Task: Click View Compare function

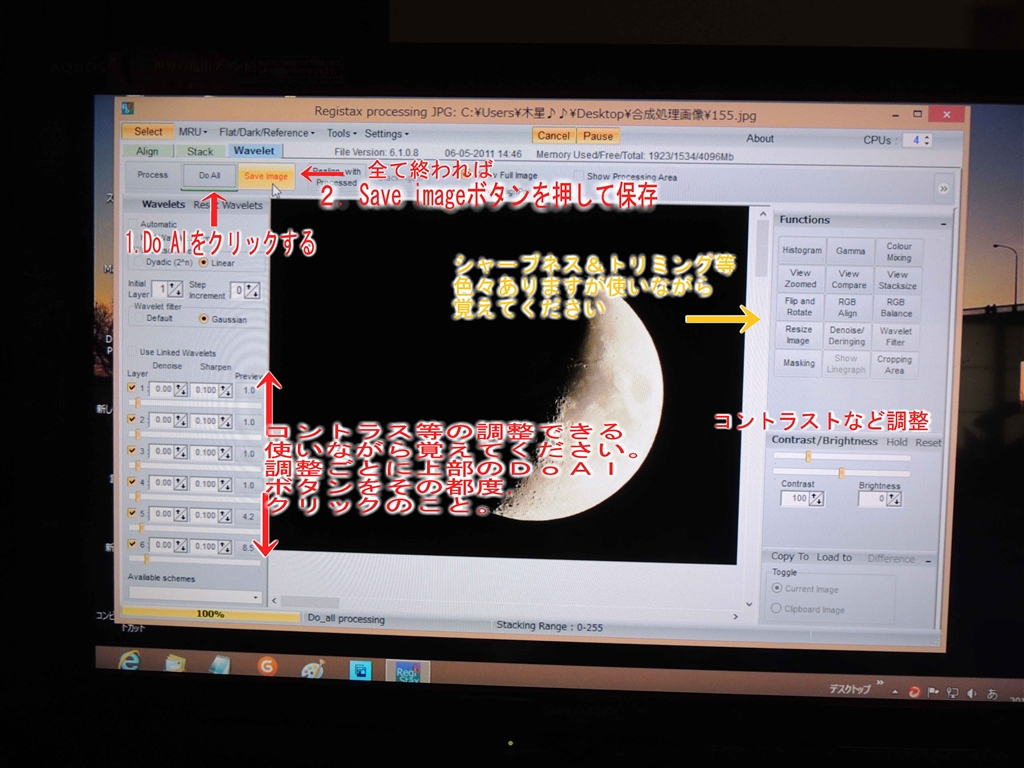Action: [x=848, y=279]
